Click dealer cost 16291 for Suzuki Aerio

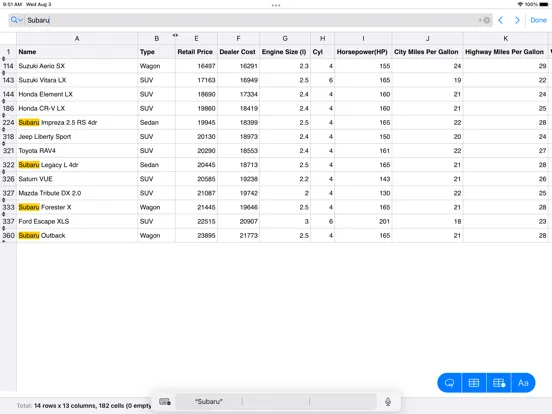coord(238,66)
